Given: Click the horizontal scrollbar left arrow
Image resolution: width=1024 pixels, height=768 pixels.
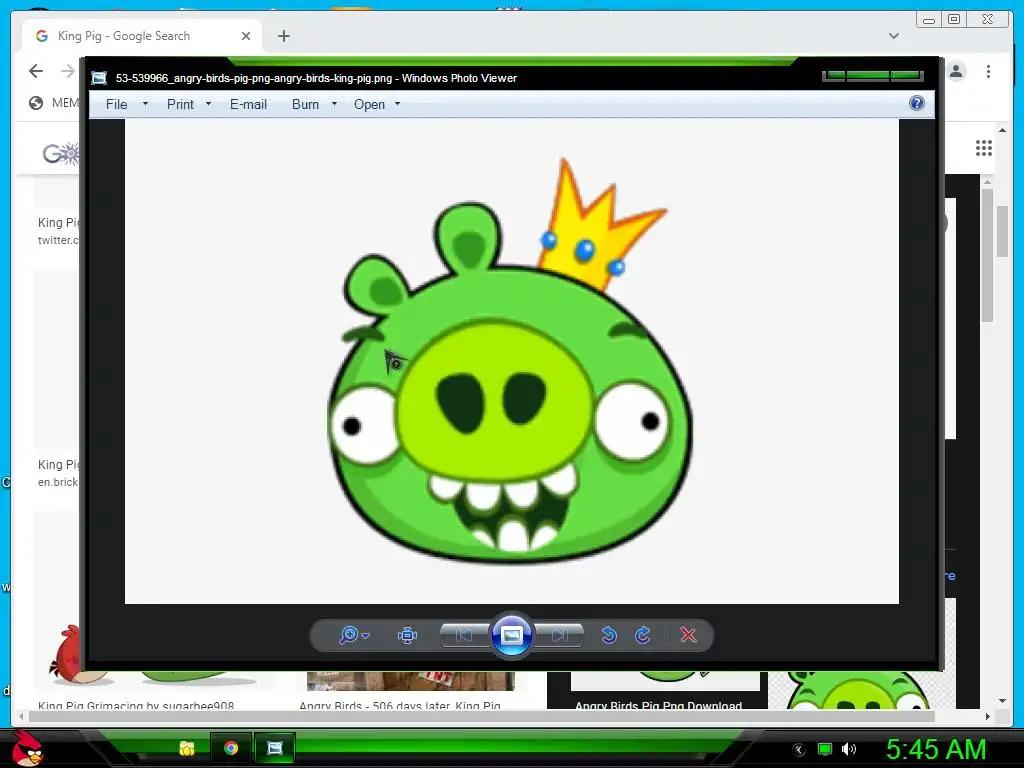Looking at the screenshot, I should click(21, 716).
